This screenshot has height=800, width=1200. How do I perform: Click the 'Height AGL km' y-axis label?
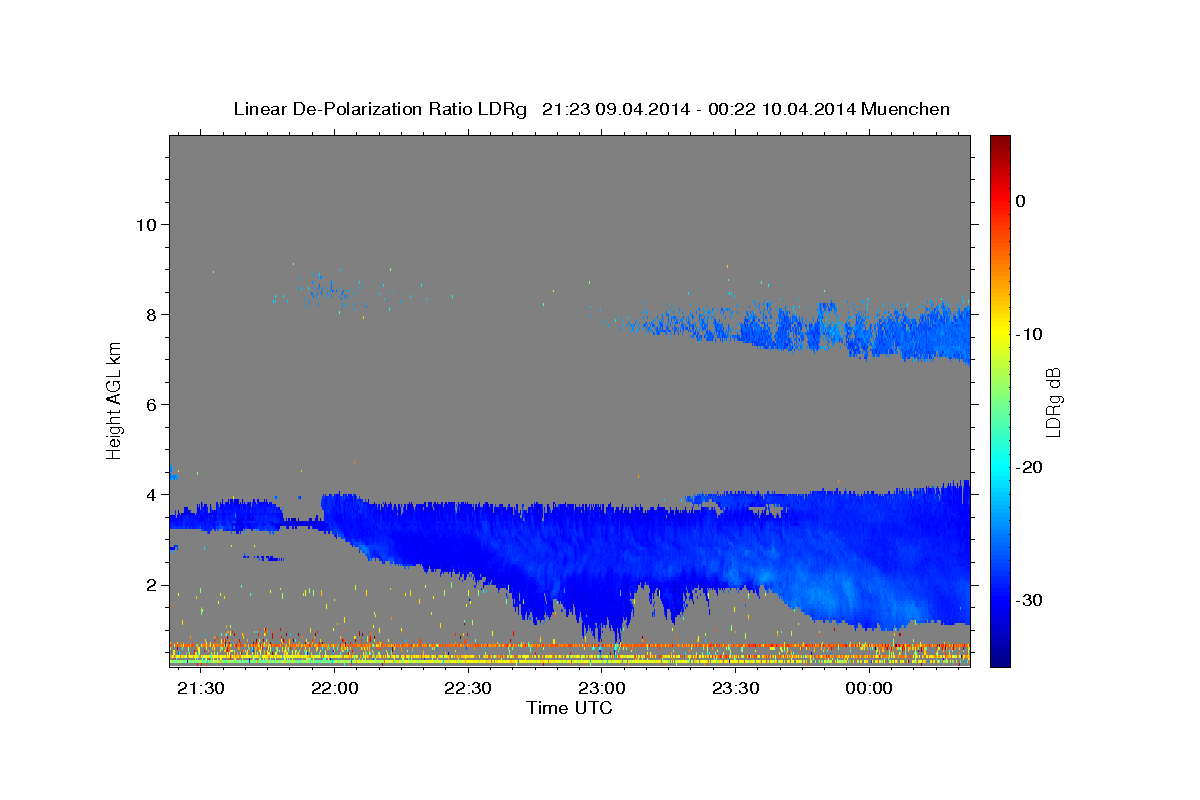pos(115,400)
